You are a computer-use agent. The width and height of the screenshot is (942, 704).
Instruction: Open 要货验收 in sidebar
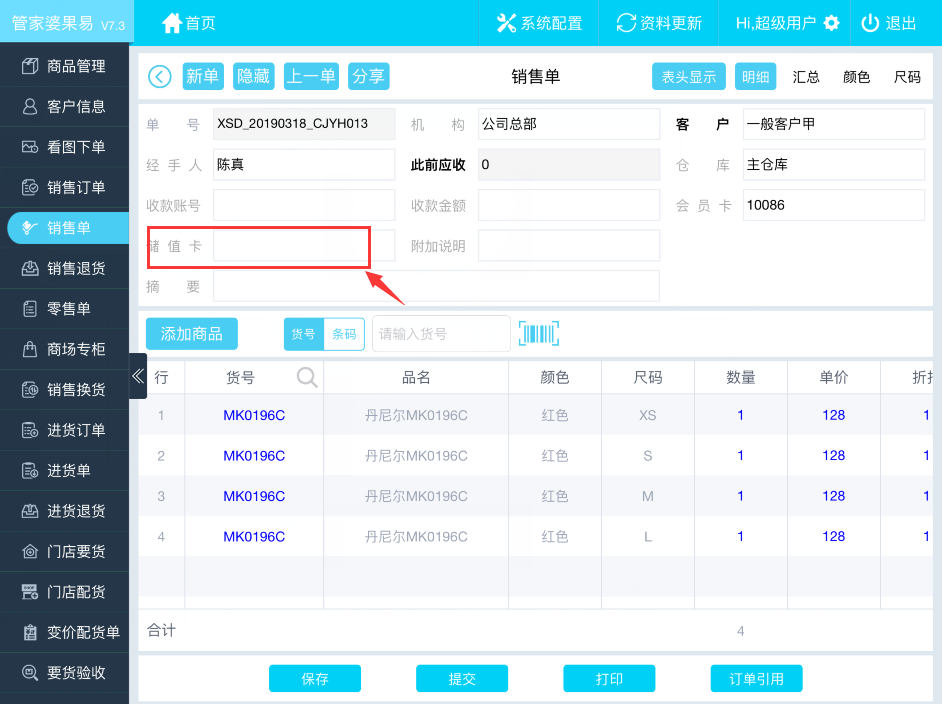[65, 673]
